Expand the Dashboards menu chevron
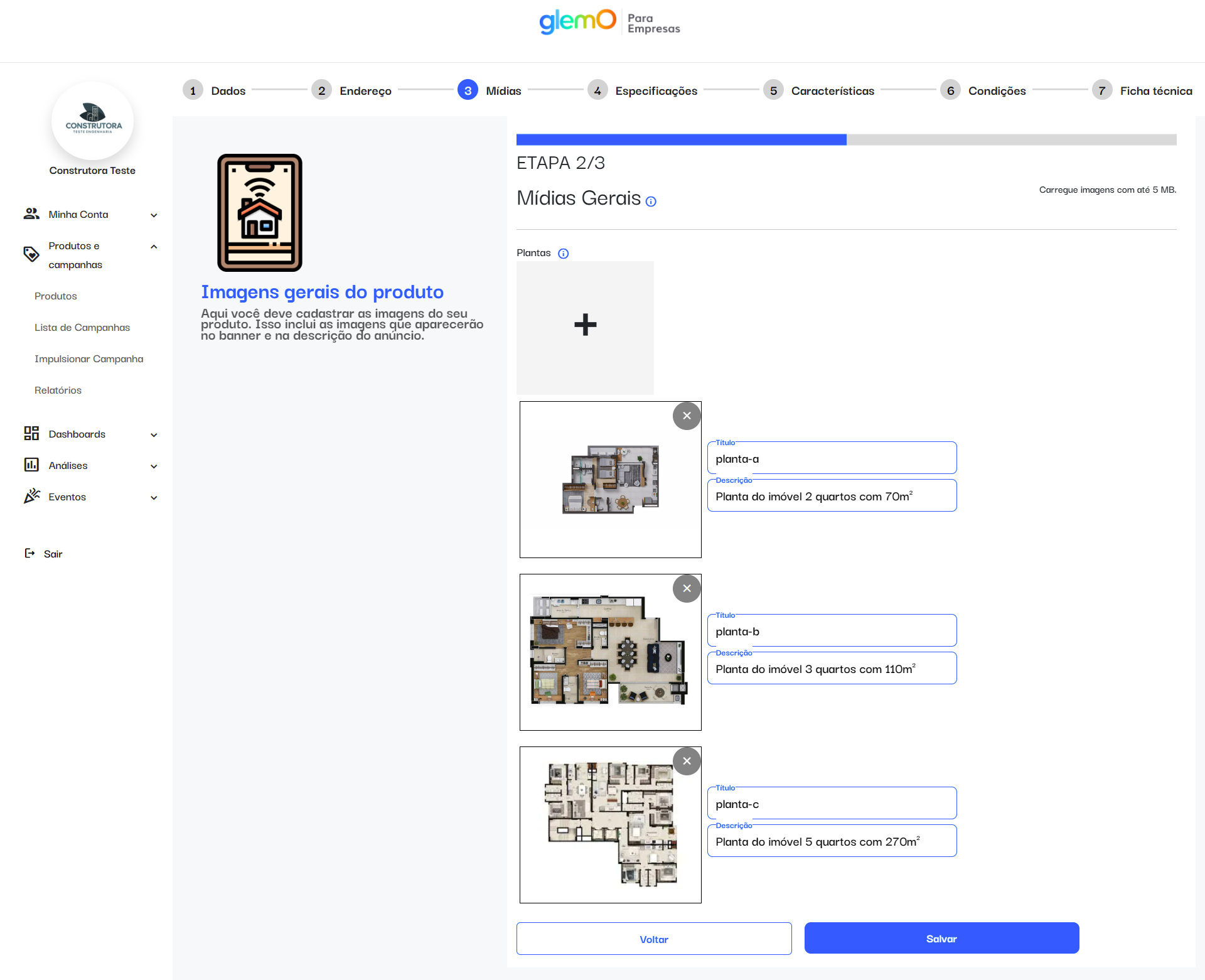Viewport: 1205px width, 980px height. tap(154, 434)
